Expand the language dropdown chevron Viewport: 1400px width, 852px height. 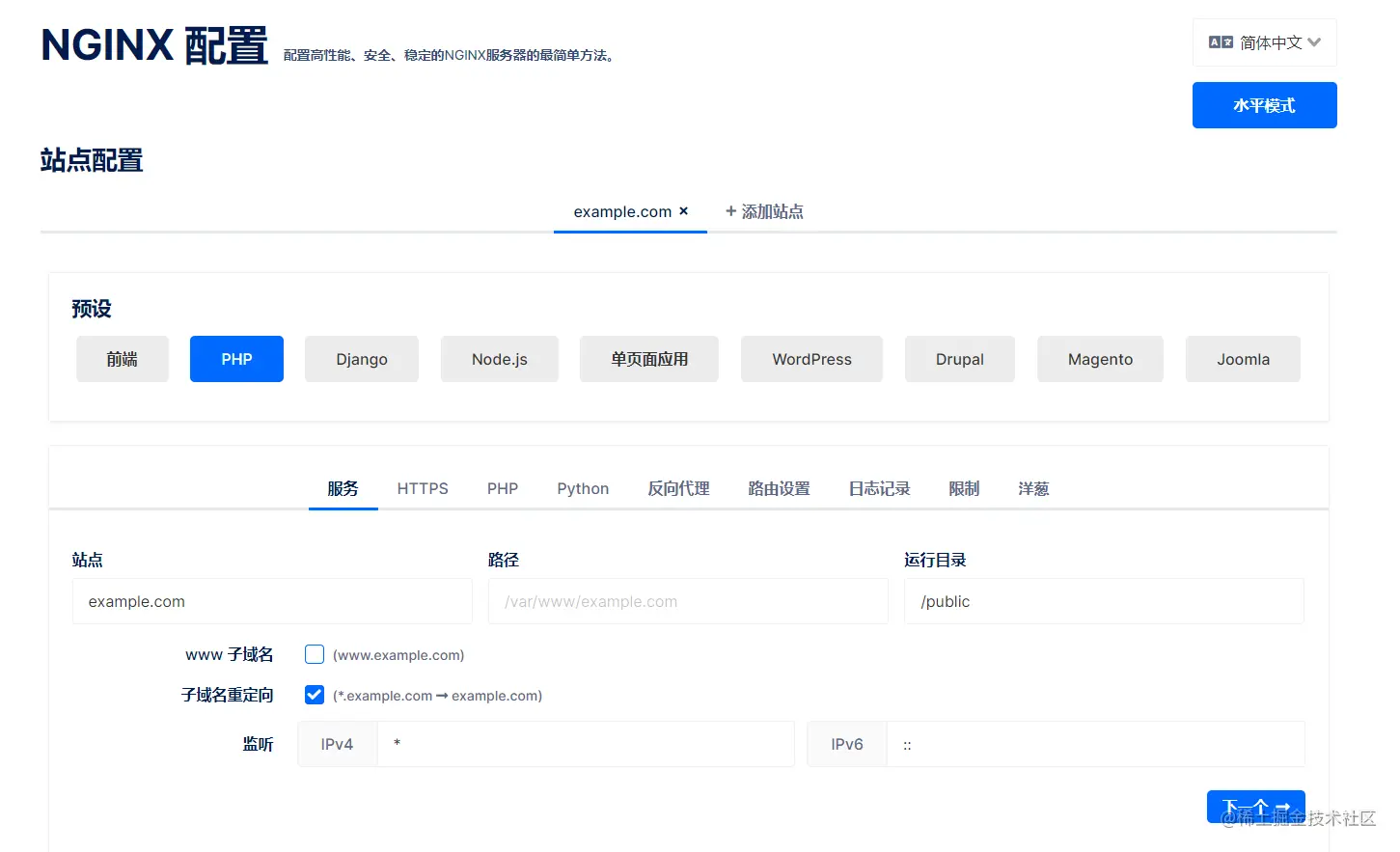[x=1314, y=42]
